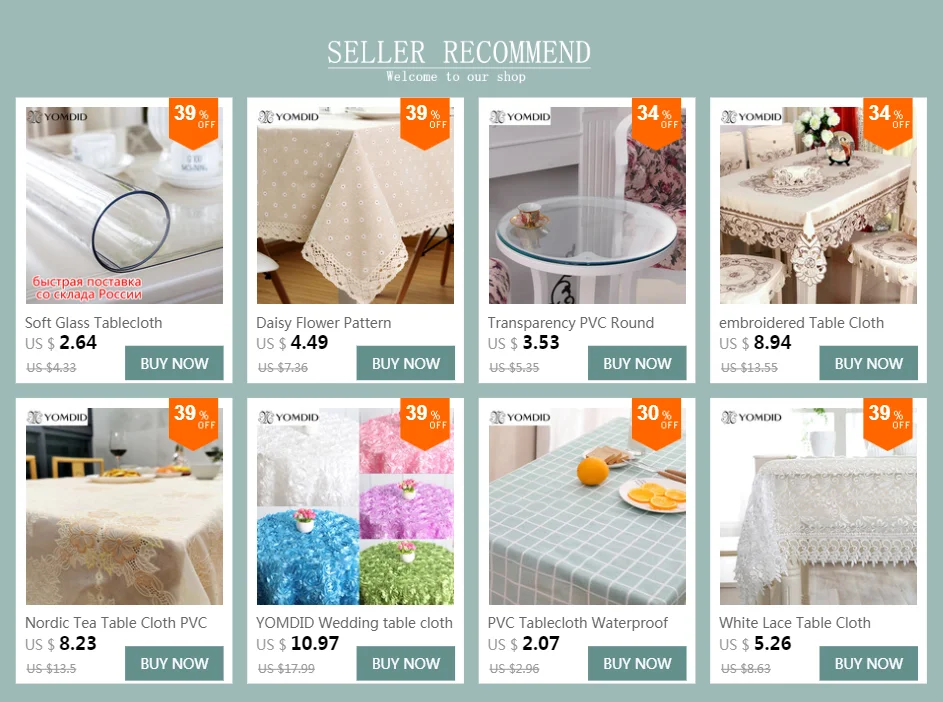Click the YOMDID logo on the White Lace Table Cloth image
Screen dimensions: 943x702
click(751, 417)
